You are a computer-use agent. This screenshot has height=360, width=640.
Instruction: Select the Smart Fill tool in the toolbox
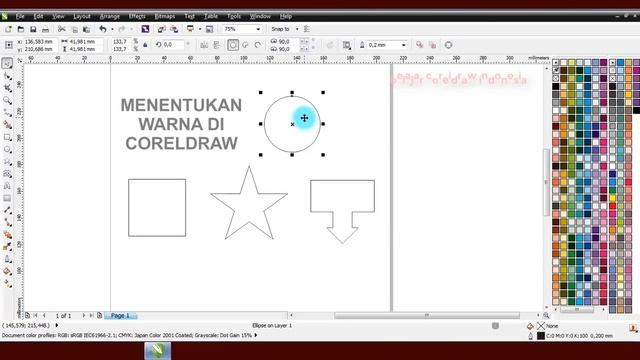(x=7, y=125)
